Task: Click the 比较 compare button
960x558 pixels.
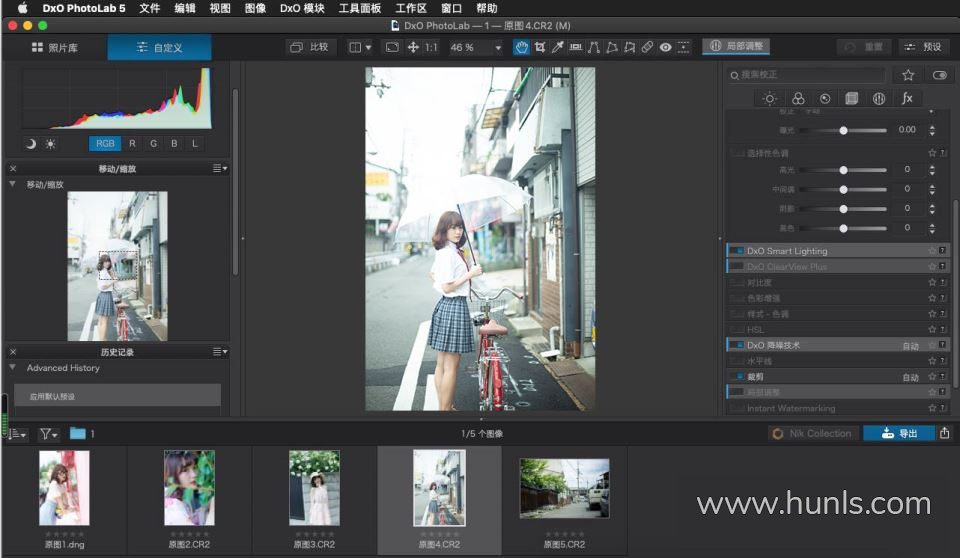Action: (x=309, y=47)
